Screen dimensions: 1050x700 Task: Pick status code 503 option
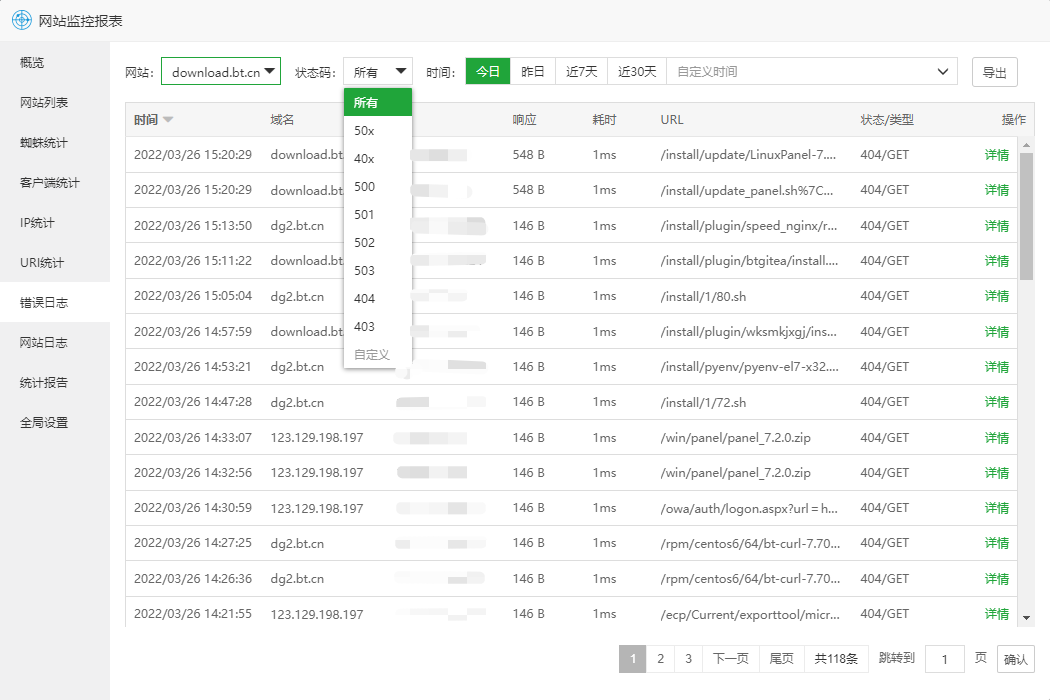point(378,271)
